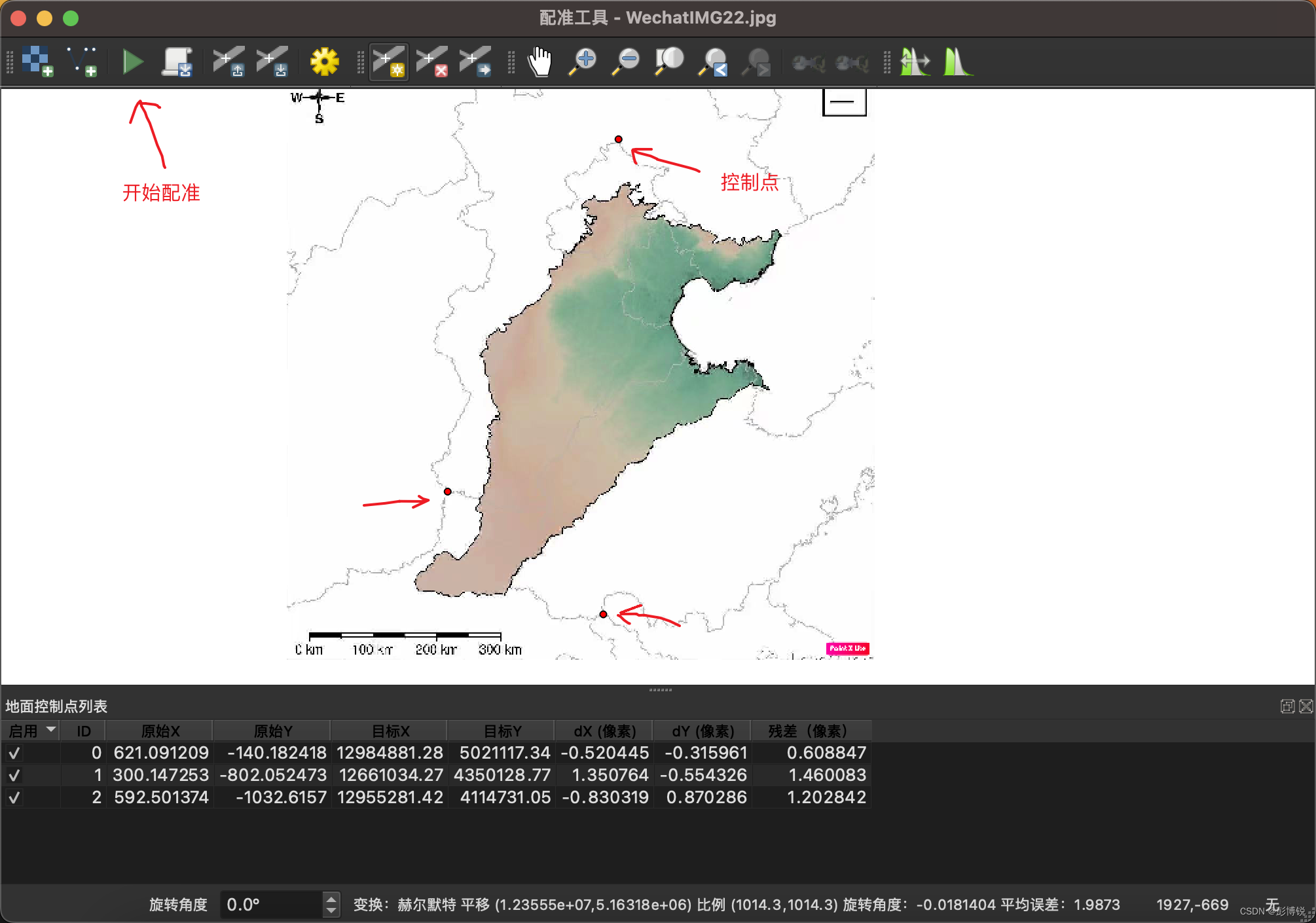Uncheck the enable box for GCP 1
The image size is (1316, 923).
(x=14, y=775)
